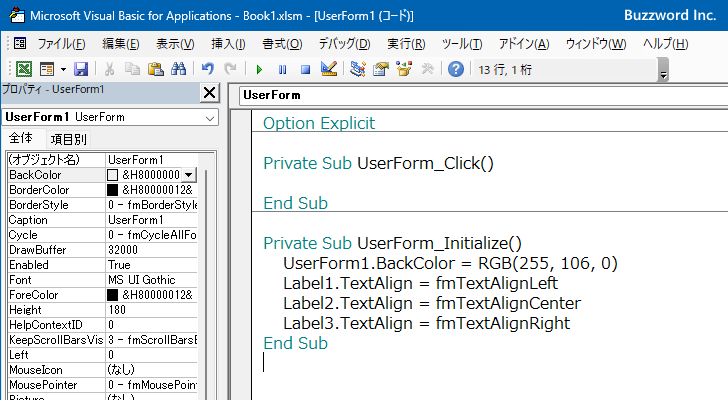Toggle Design Mode icon
The image size is (728, 400).
click(328, 69)
